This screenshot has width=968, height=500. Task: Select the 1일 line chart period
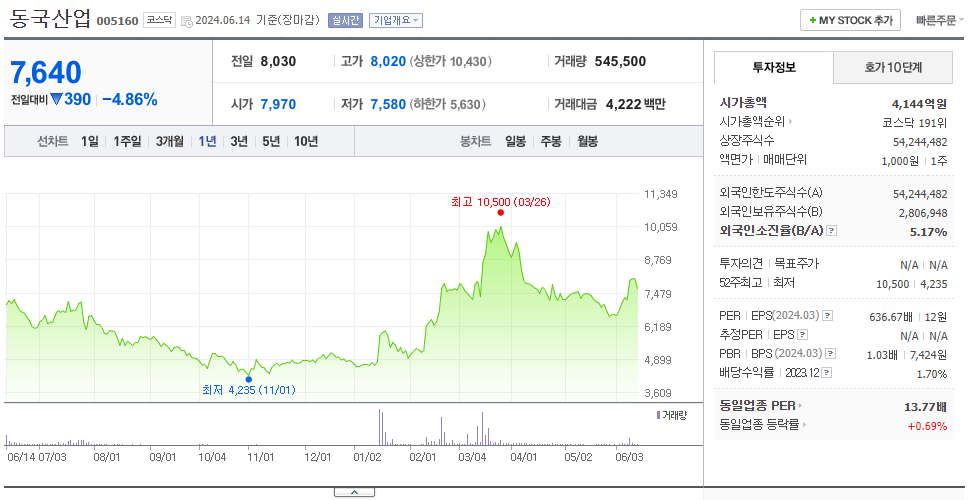click(x=90, y=141)
